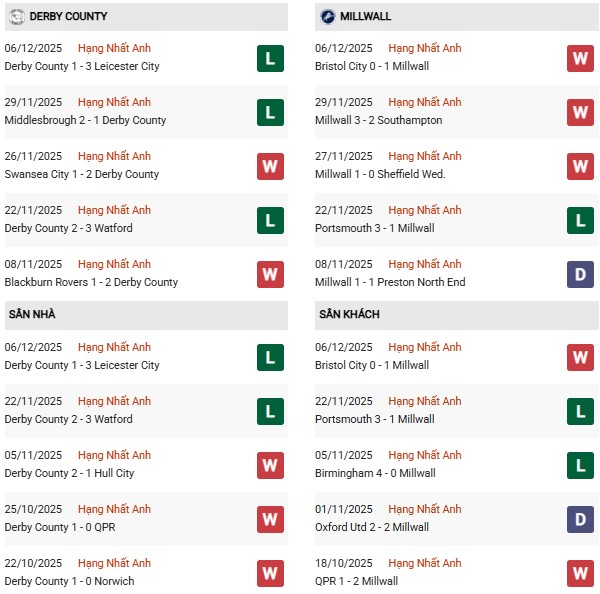
Task: Click W badge beside Swansea City result
Action: coord(270,166)
